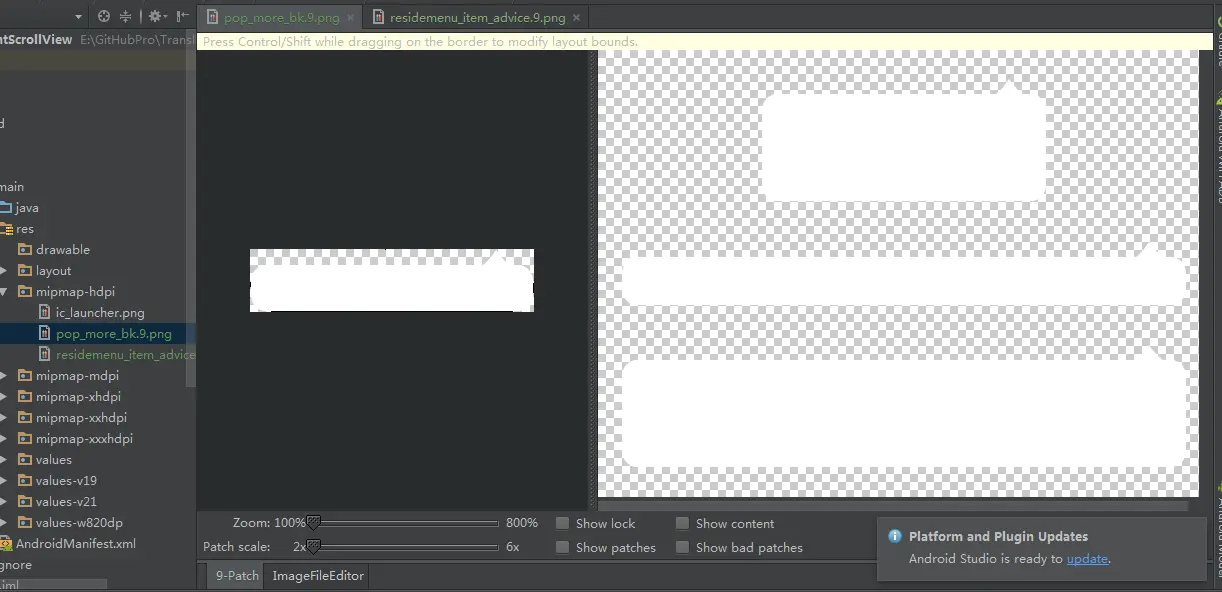Enable the Show bad patches checkbox
1222x592 pixels.
click(x=683, y=547)
